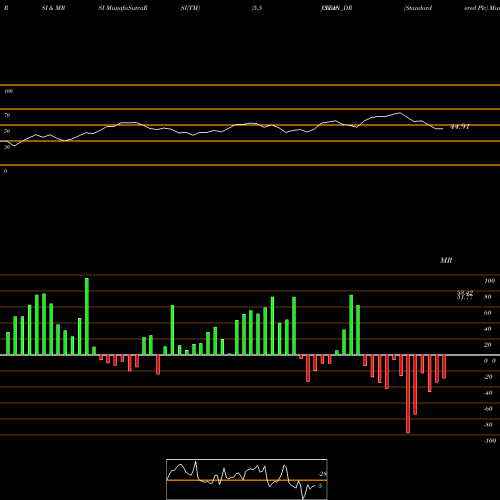This screenshot has height=500, width=500.
Task: Open the mini line chart thumbnail at the bottom
Action: click(247, 479)
